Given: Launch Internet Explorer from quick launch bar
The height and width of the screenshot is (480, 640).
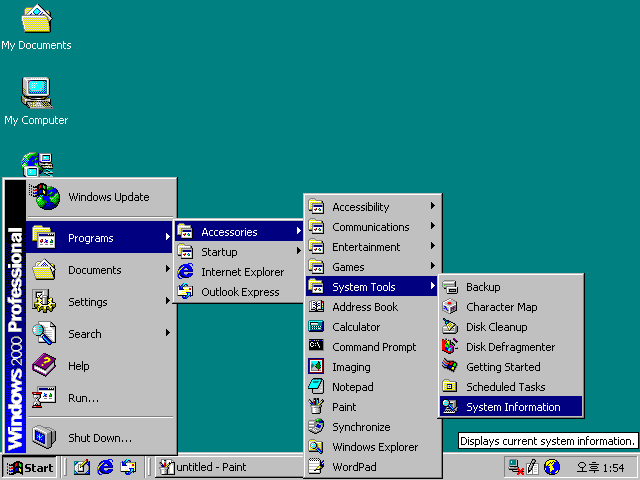Looking at the screenshot, I should point(105,467).
